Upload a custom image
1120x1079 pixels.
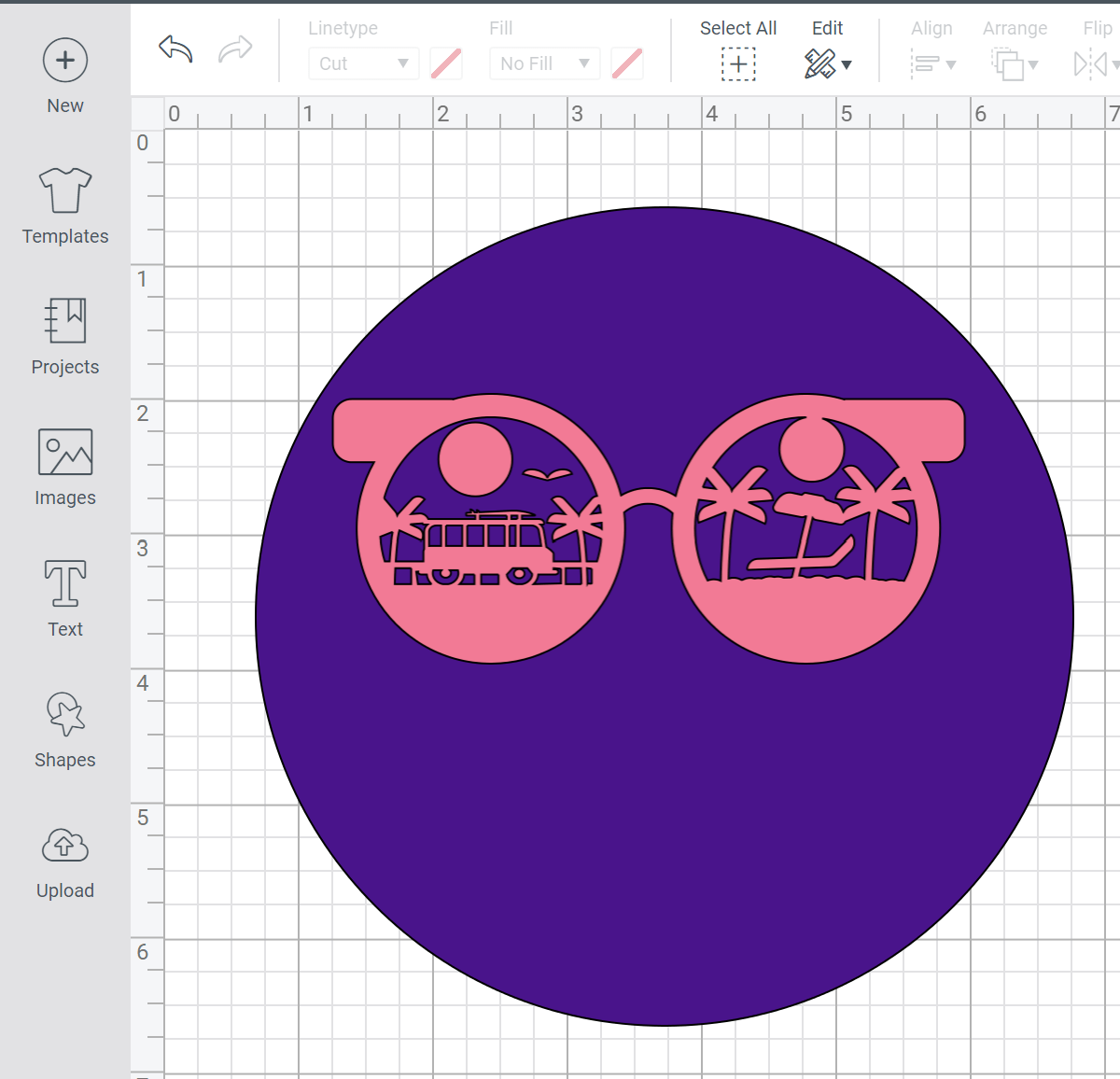[64, 859]
